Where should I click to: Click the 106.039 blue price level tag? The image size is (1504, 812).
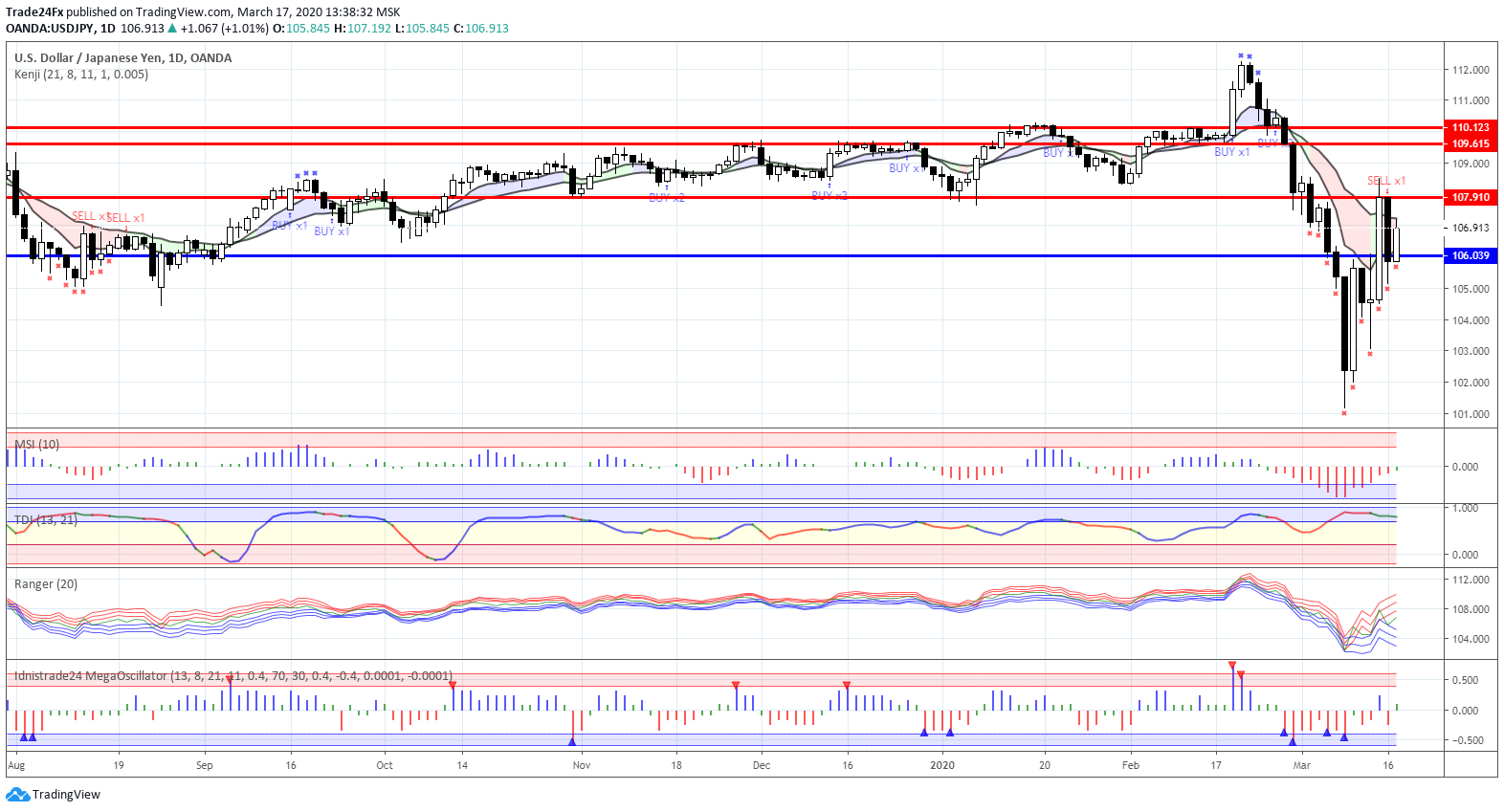pos(1471,255)
